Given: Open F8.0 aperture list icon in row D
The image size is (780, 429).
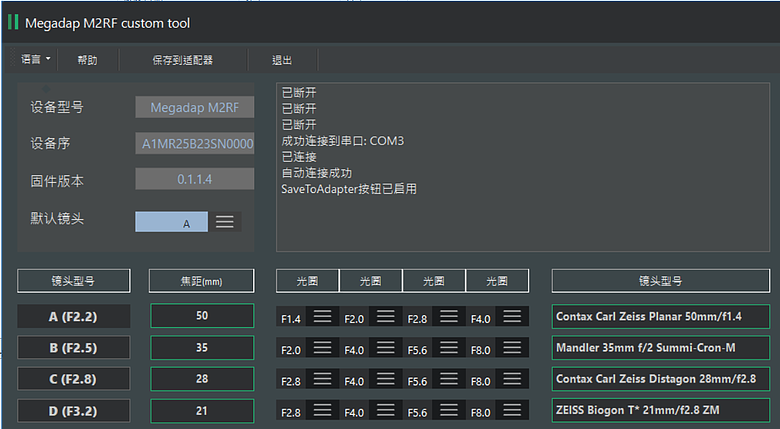Looking at the screenshot, I should [x=512, y=411].
